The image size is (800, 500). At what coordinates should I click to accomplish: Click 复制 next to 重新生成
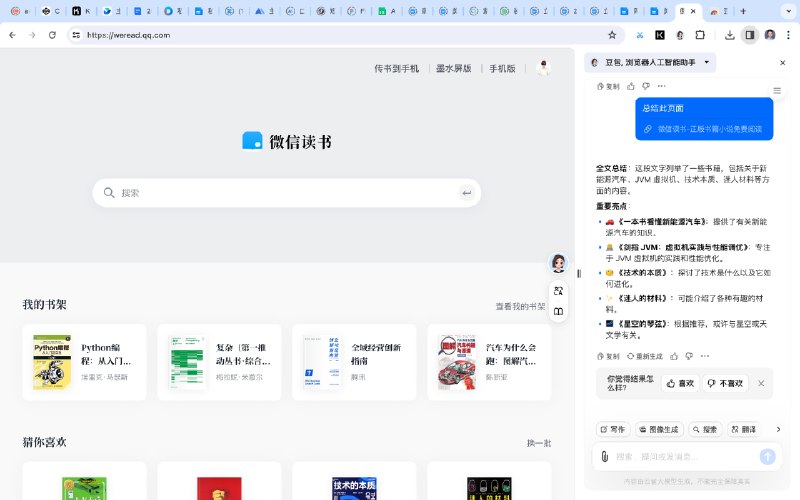(x=608, y=356)
